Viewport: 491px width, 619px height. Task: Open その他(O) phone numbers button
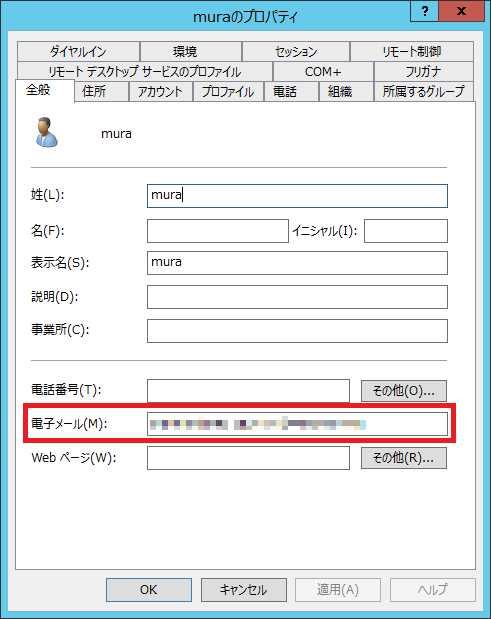(404, 391)
